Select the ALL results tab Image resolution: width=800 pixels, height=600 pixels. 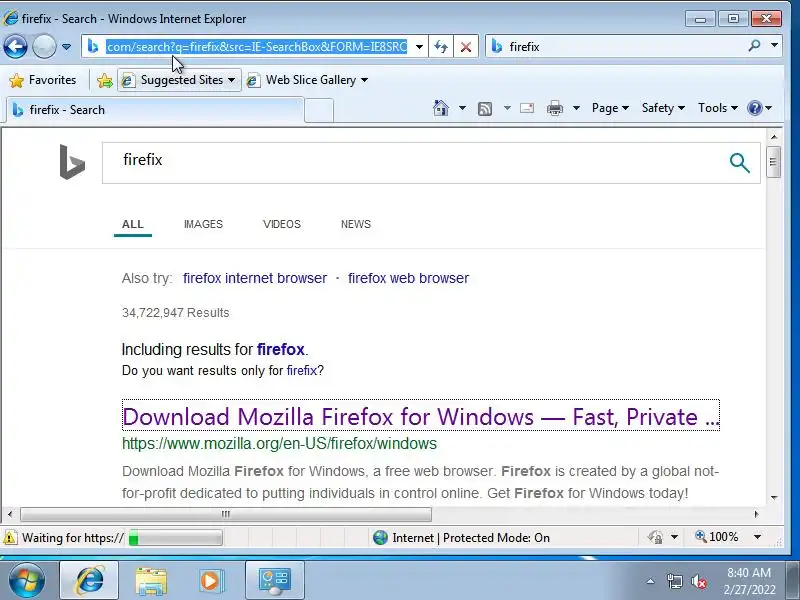pyautogui.click(x=133, y=224)
